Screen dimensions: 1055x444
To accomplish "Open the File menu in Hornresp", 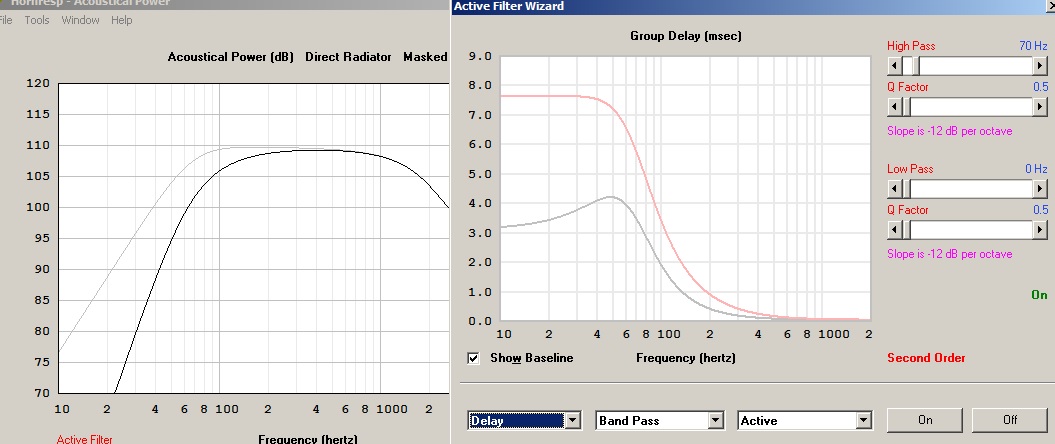I will click(5, 20).
